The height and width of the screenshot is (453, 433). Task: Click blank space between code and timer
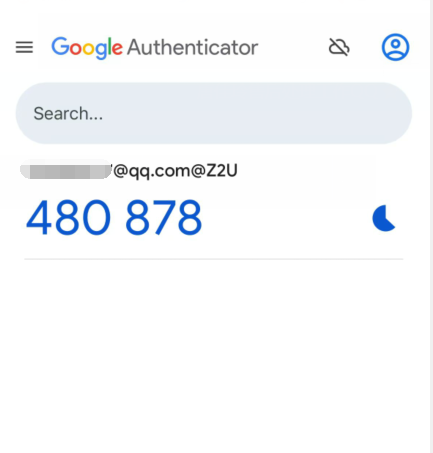point(287,217)
